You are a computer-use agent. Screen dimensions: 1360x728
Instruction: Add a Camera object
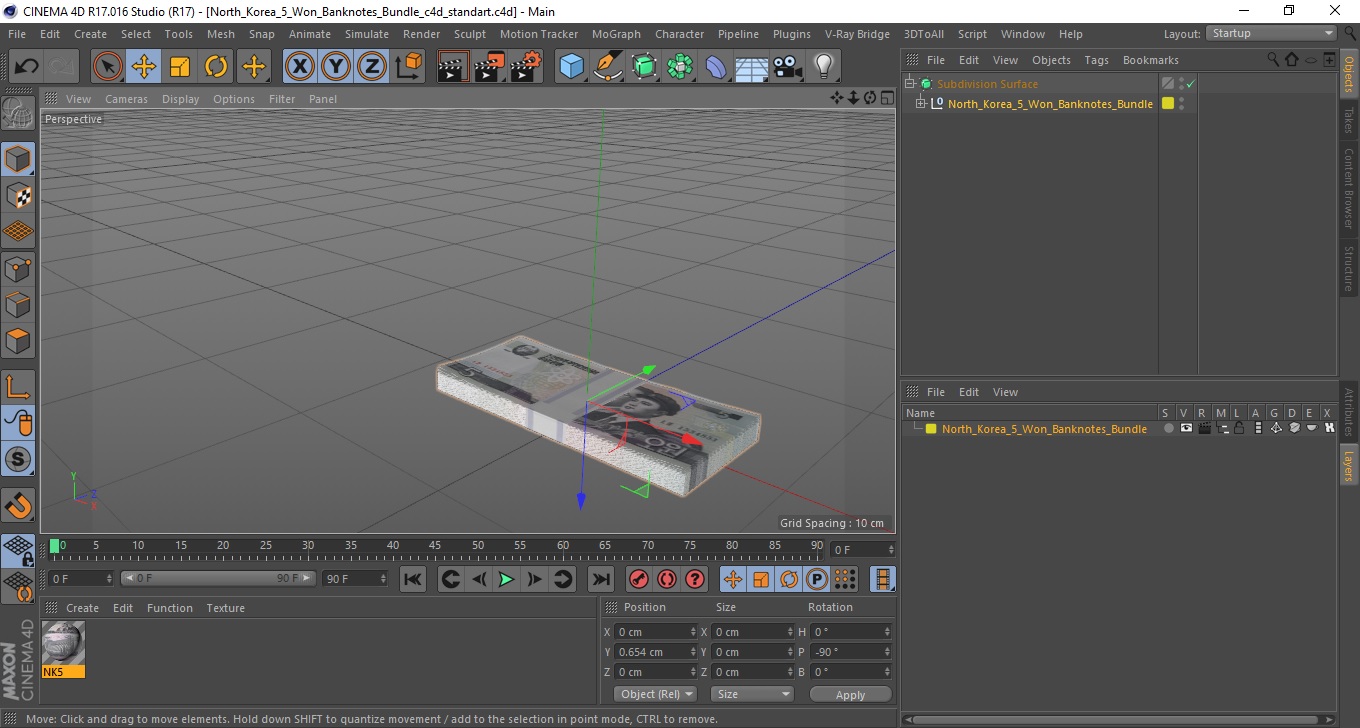(788, 67)
